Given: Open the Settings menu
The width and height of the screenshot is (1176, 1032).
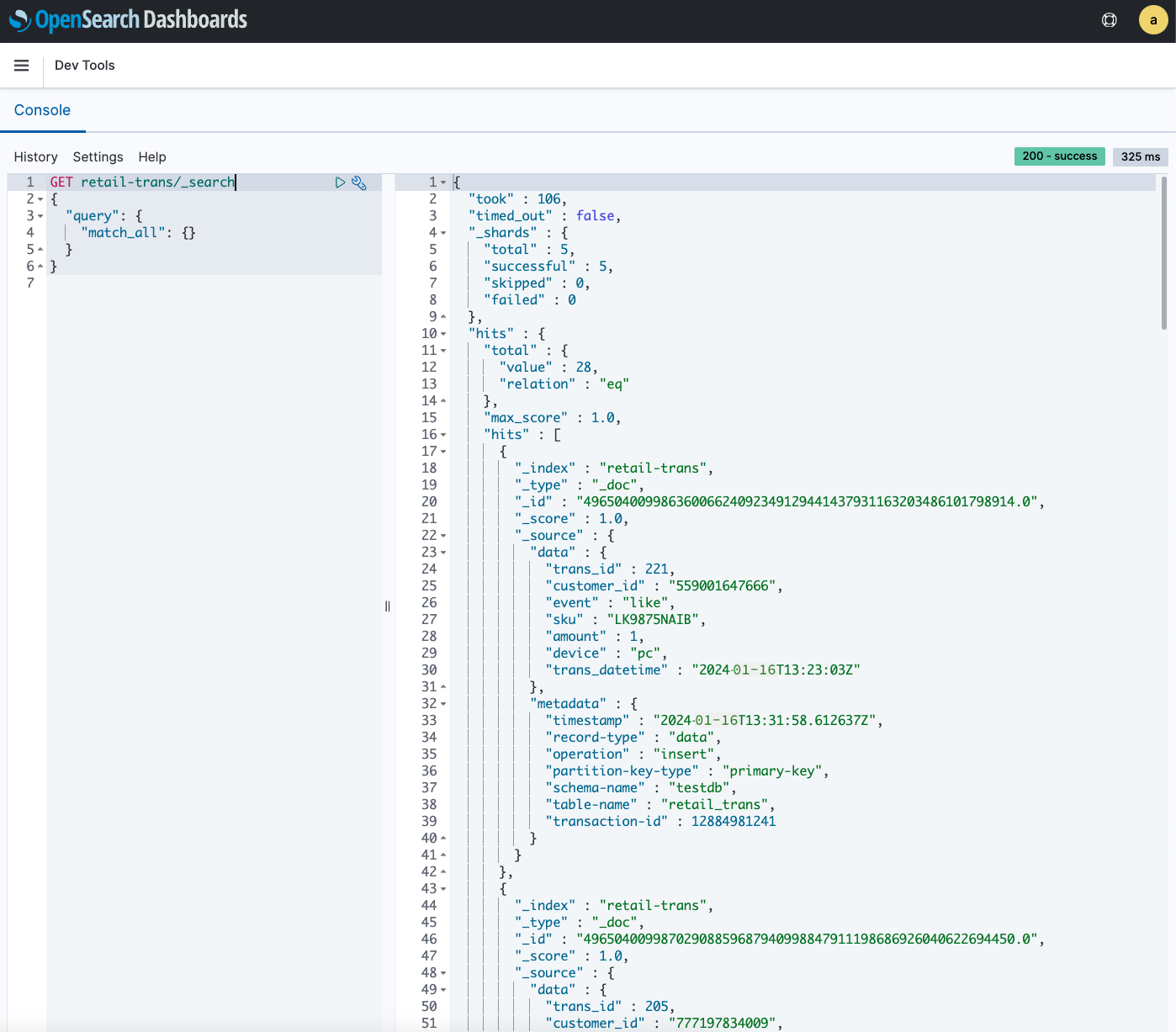Looking at the screenshot, I should [x=98, y=157].
